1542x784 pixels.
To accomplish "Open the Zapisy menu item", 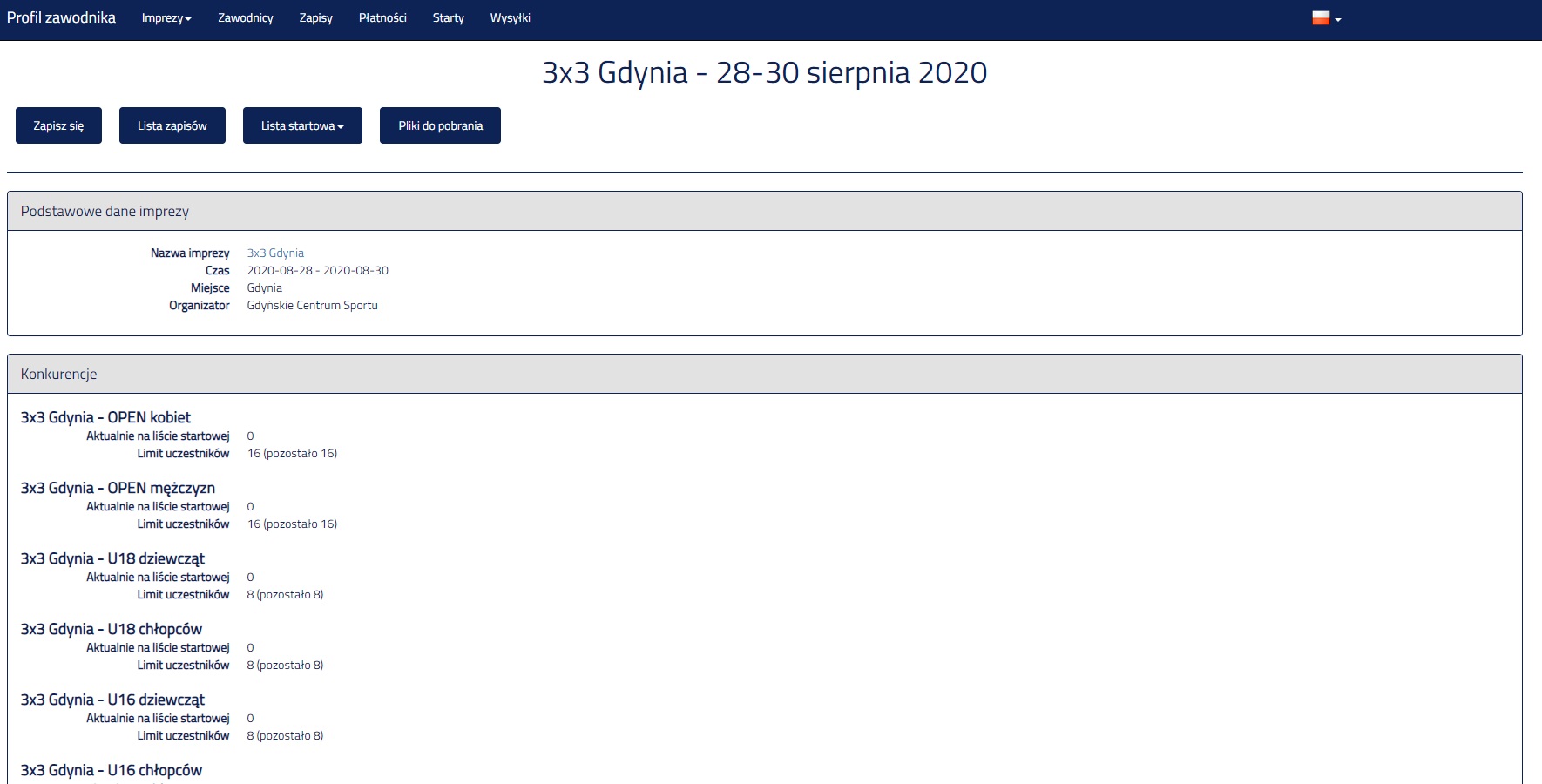I will tap(315, 18).
